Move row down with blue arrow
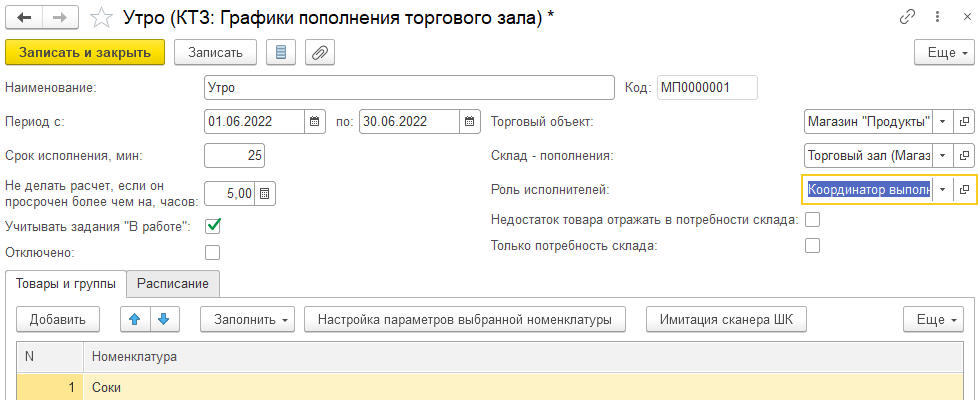 (163, 320)
